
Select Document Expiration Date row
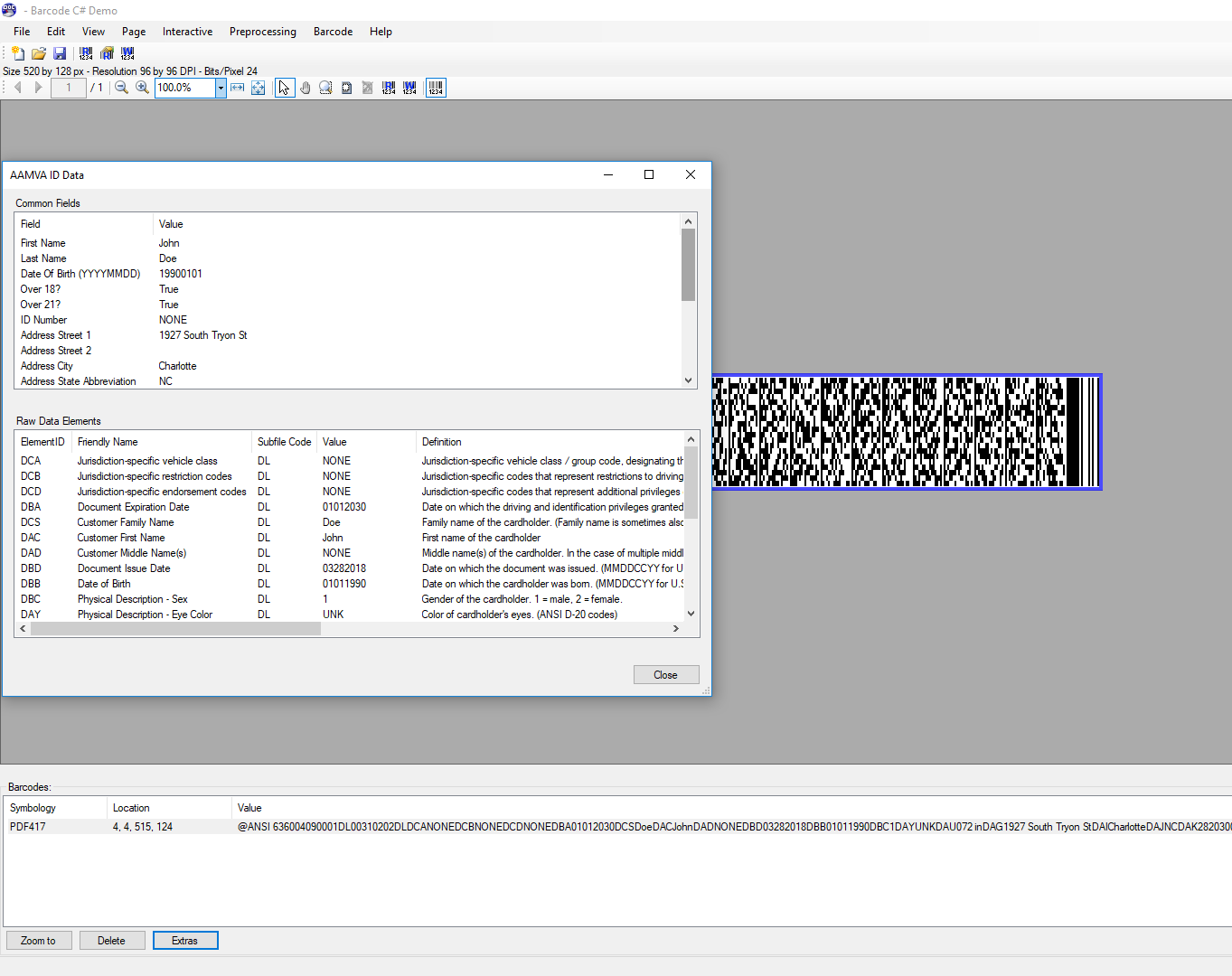tap(350, 507)
